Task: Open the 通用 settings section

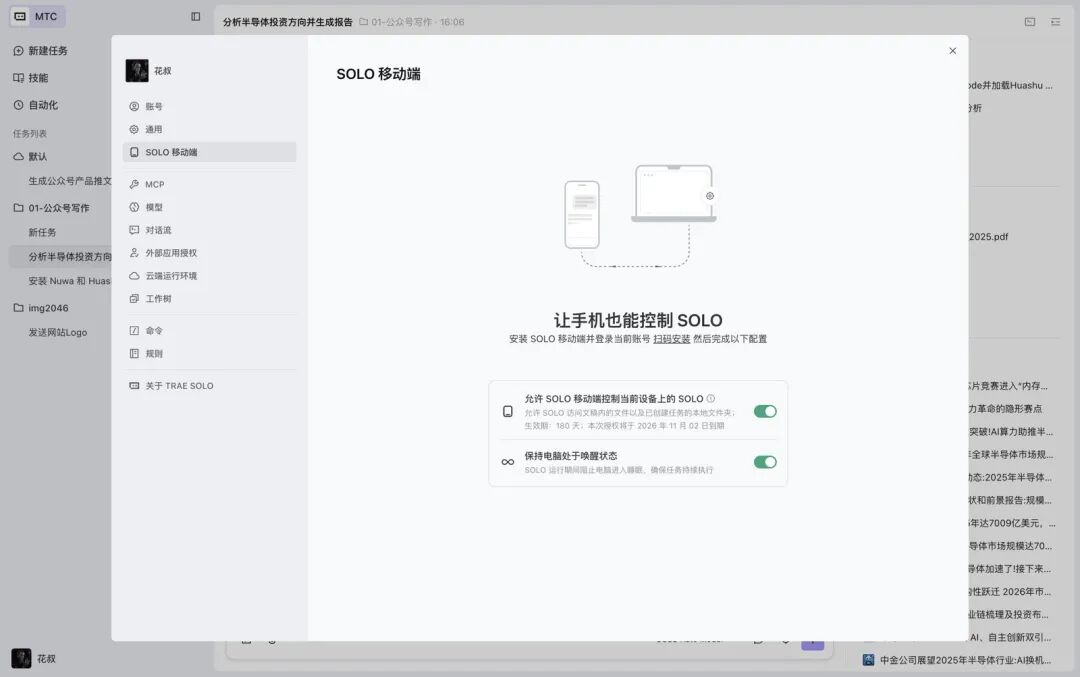Action: [x=209, y=129]
